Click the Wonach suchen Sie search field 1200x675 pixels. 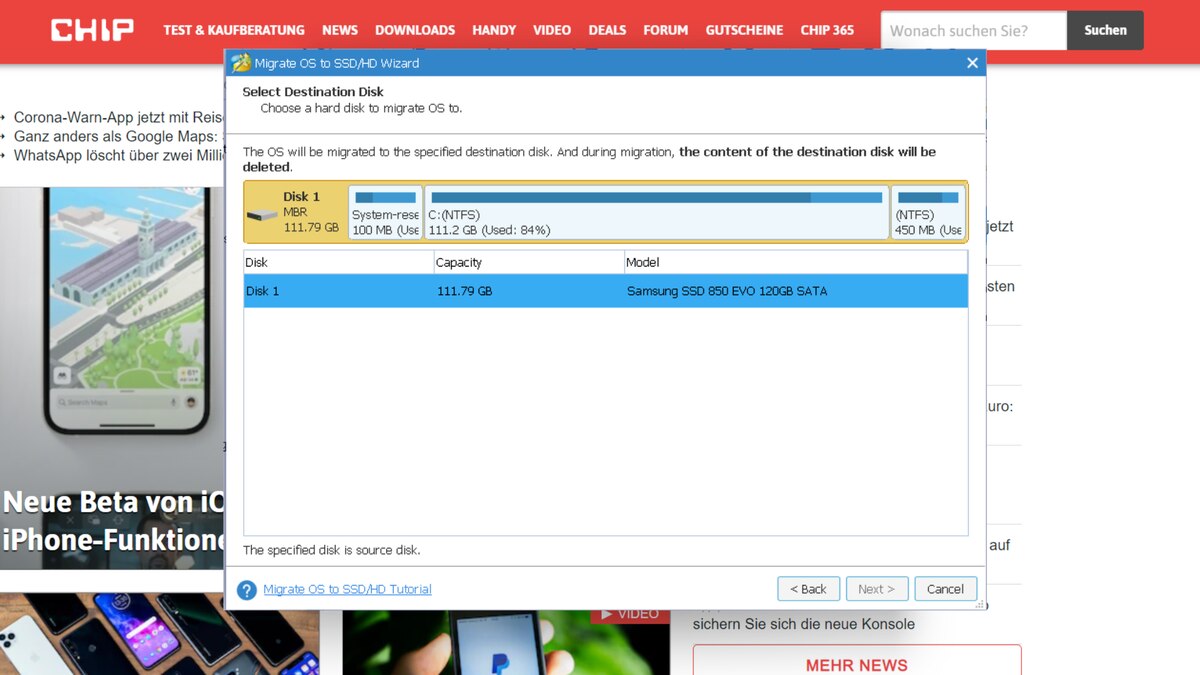coord(973,31)
